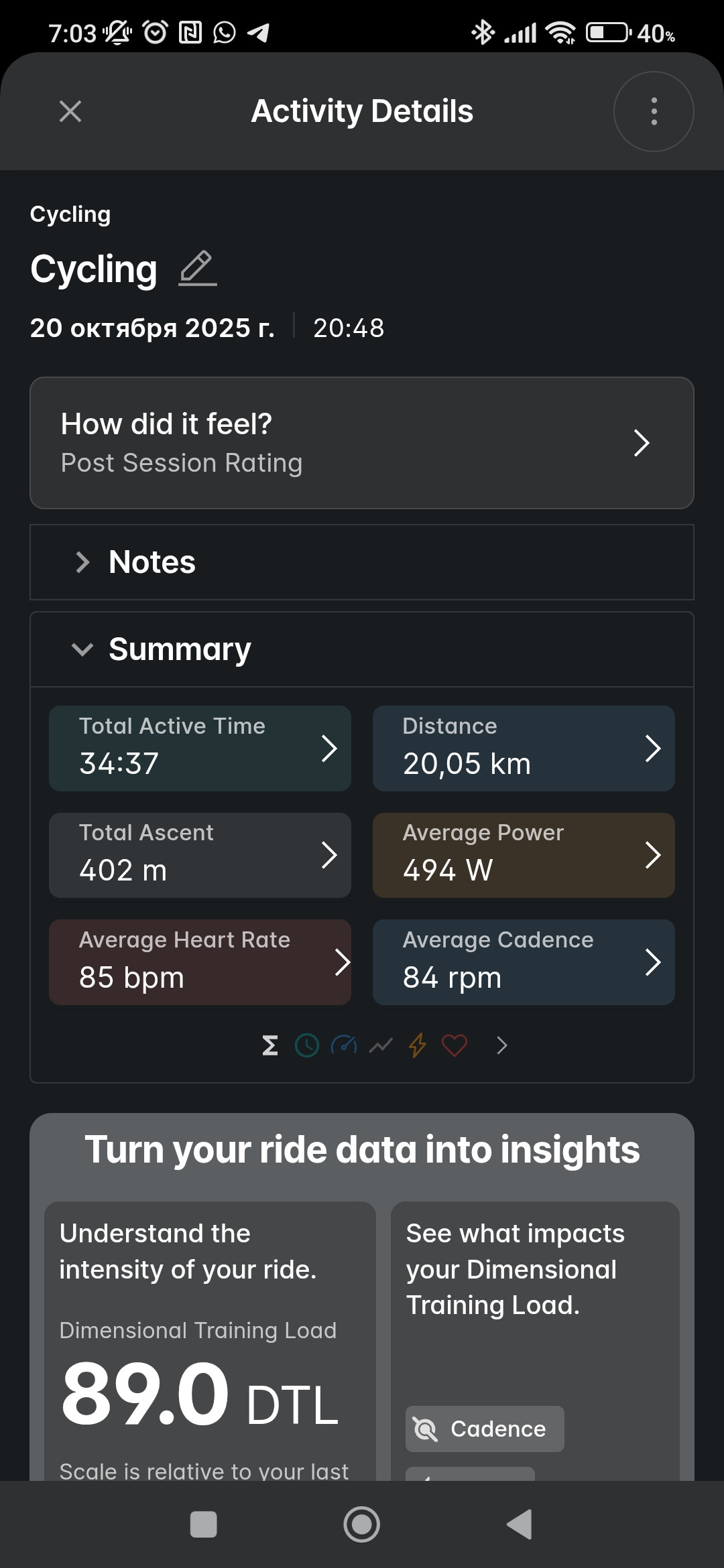Open the Dimensional Training Load 89.0 card

(x=210, y=1341)
